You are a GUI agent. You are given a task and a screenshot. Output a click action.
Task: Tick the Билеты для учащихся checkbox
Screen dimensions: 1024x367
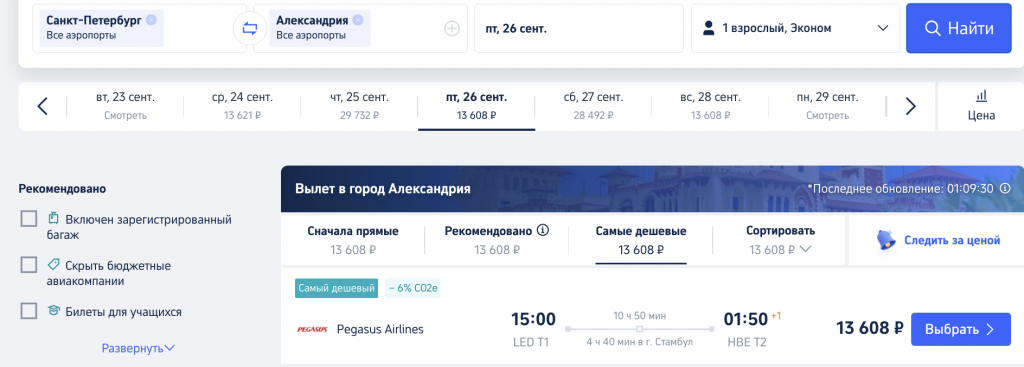(x=29, y=311)
